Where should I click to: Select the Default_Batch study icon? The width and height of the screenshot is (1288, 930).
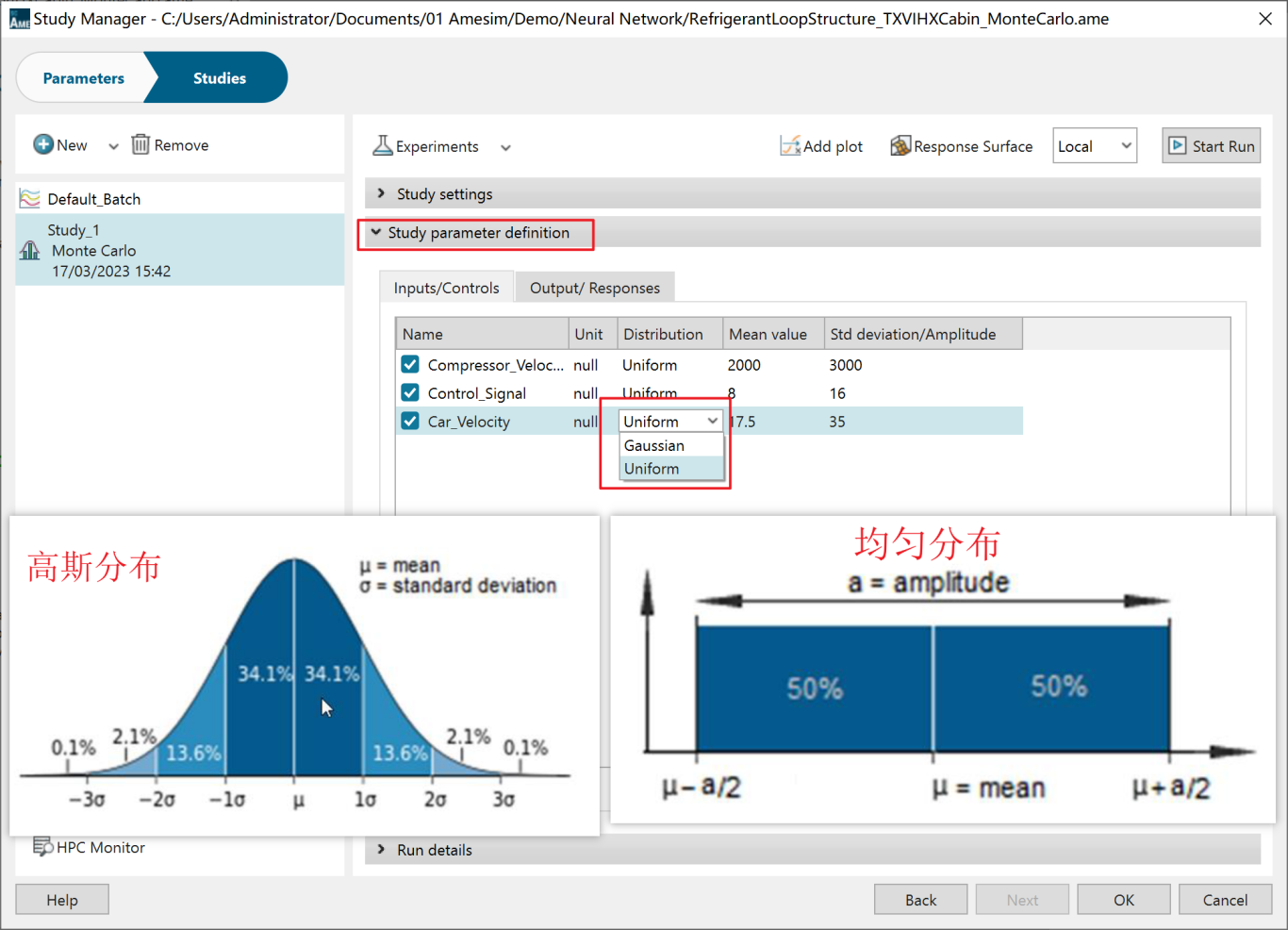point(30,198)
